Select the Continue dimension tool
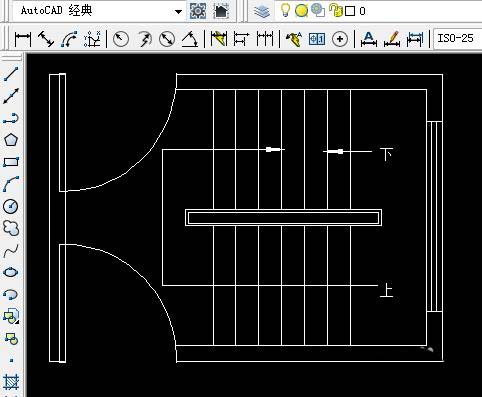The image size is (482, 397). pos(265,39)
